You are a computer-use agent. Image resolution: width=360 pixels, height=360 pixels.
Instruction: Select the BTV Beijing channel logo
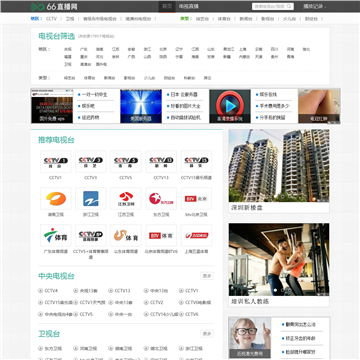[x=196, y=199]
